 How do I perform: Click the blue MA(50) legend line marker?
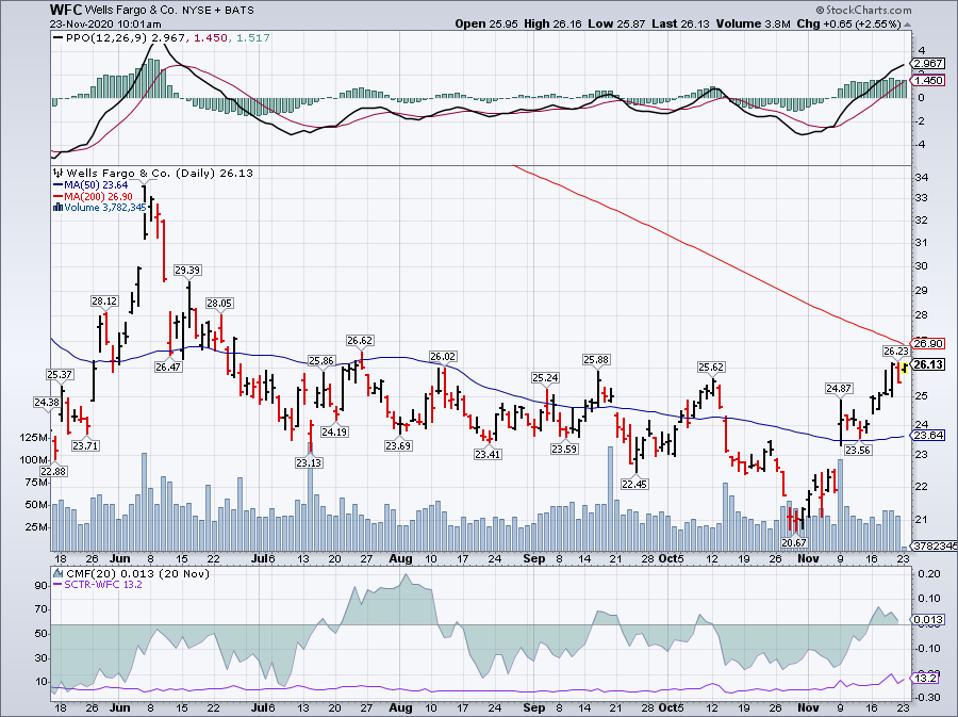(59, 184)
